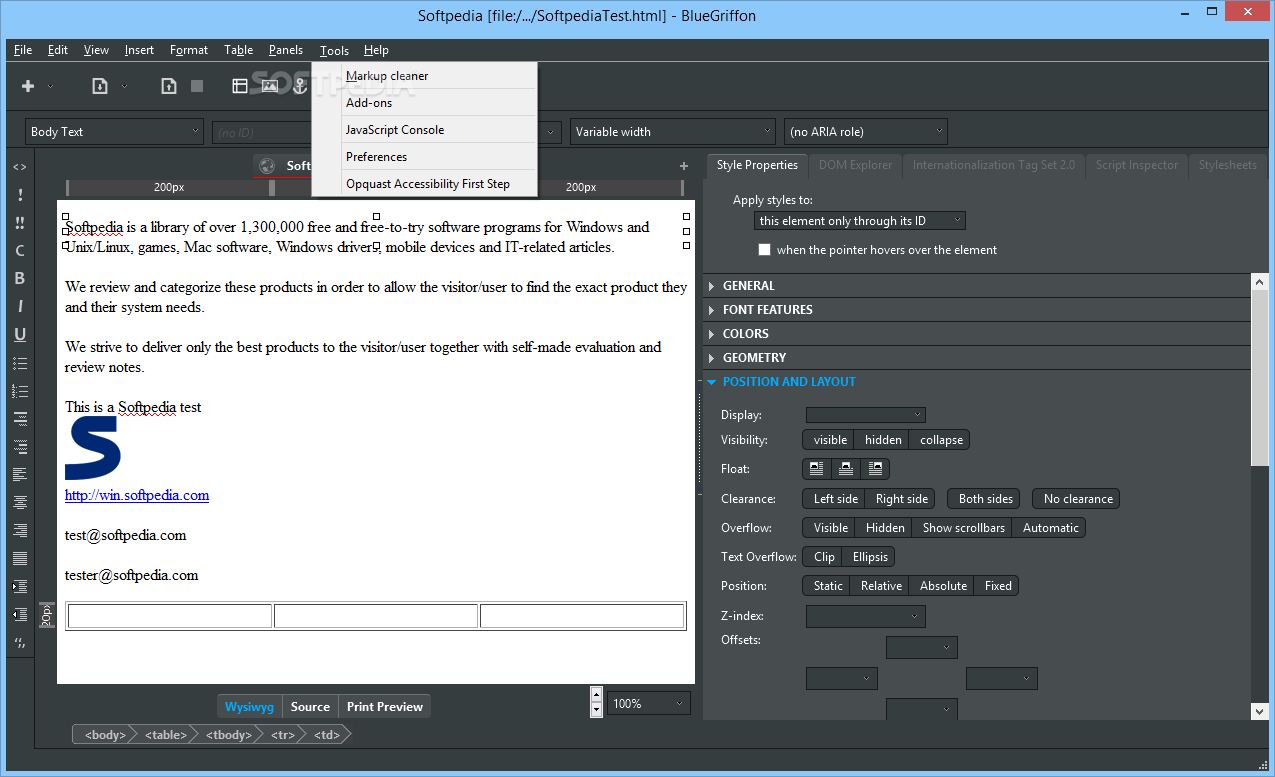The width and height of the screenshot is (1275, 777).
Task: Set Text Overflow to Ellipsis
Action: [x=870, y=557]
